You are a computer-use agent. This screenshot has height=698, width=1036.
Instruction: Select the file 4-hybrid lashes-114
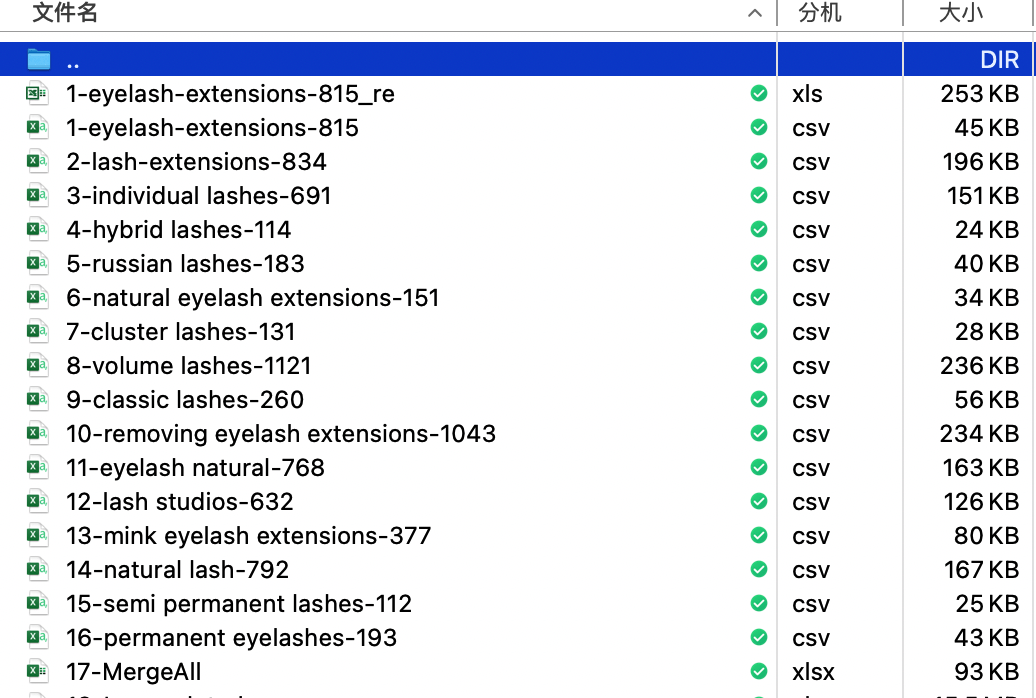(x=179, y=230)
